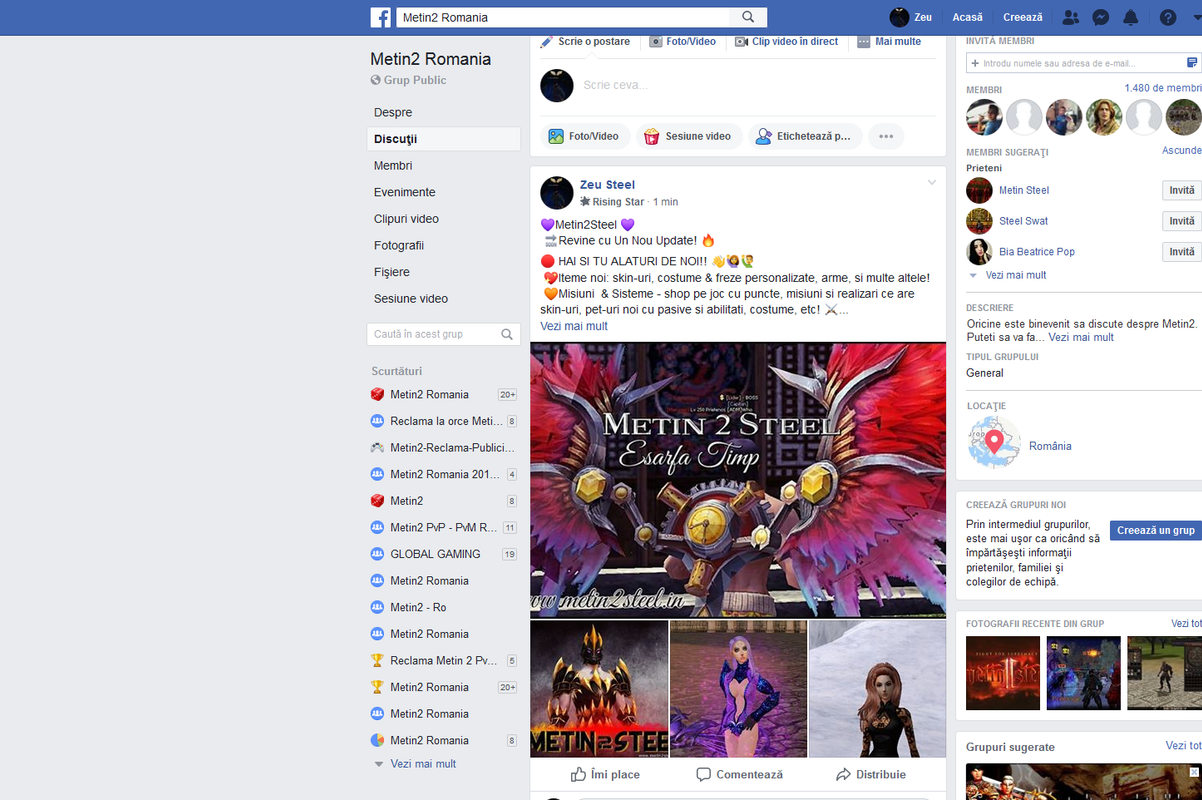The image size is (1202, 800).
Task: Open Messenger icon in top bar
Action: [x=1100, y=17]
